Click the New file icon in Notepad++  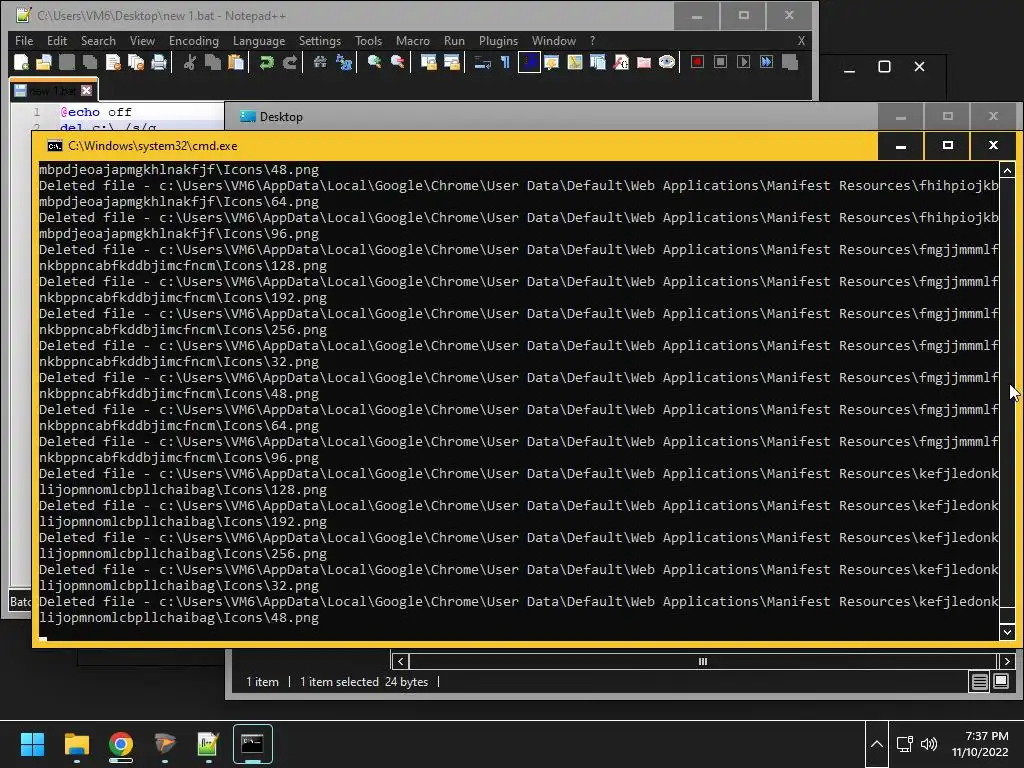click(x=21, y=63)
